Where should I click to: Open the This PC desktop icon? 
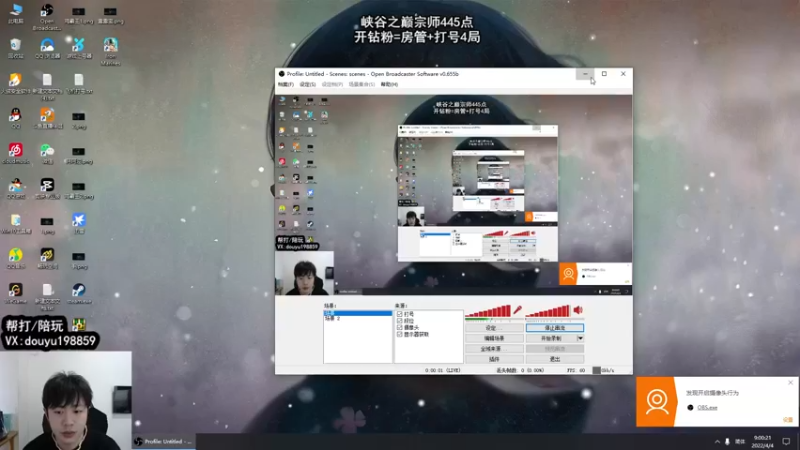(x=15, y=13)
